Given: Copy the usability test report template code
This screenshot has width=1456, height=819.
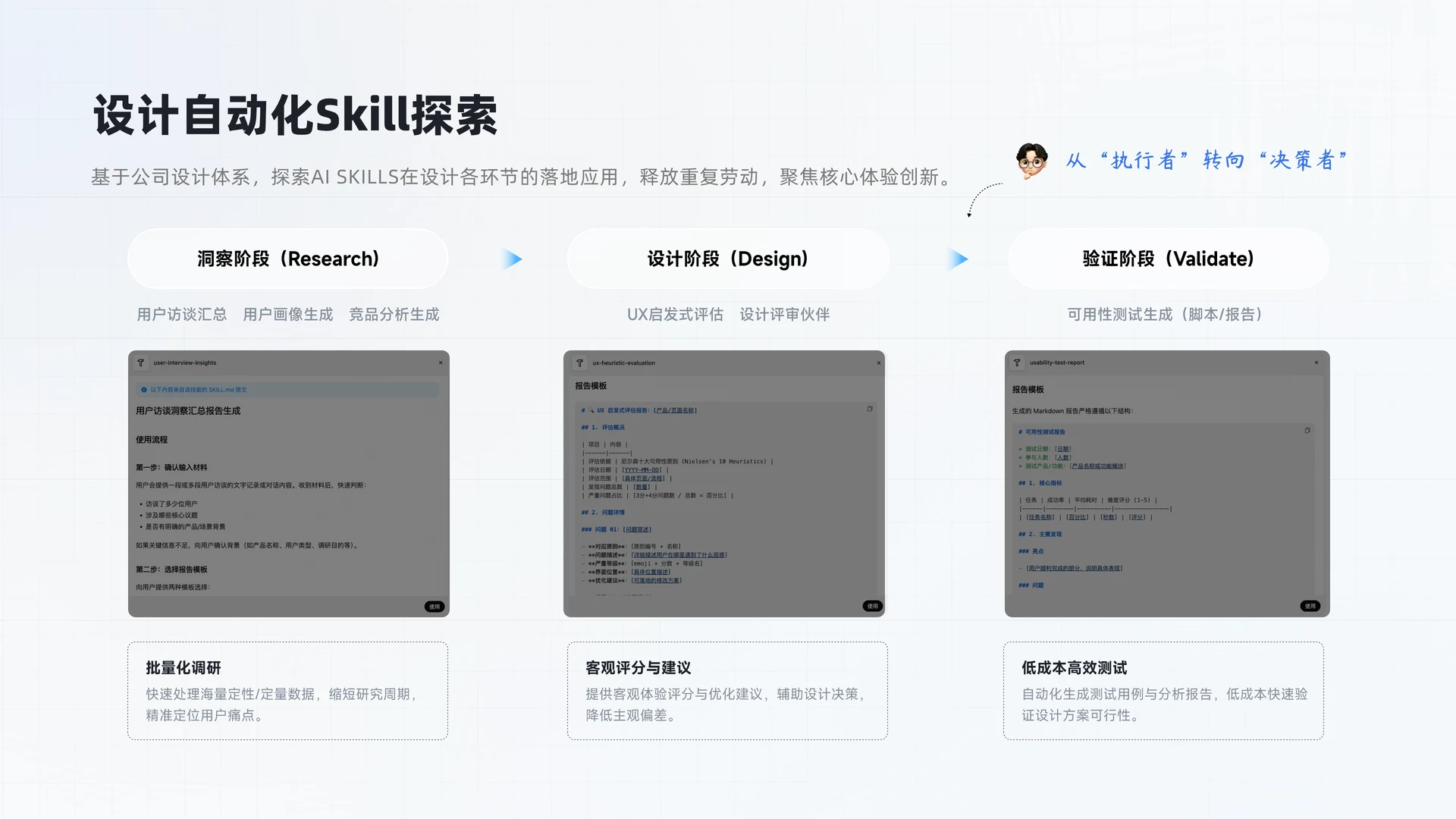Looking at the screenshot, I should pyautogui.click(x=1307, y=430).
